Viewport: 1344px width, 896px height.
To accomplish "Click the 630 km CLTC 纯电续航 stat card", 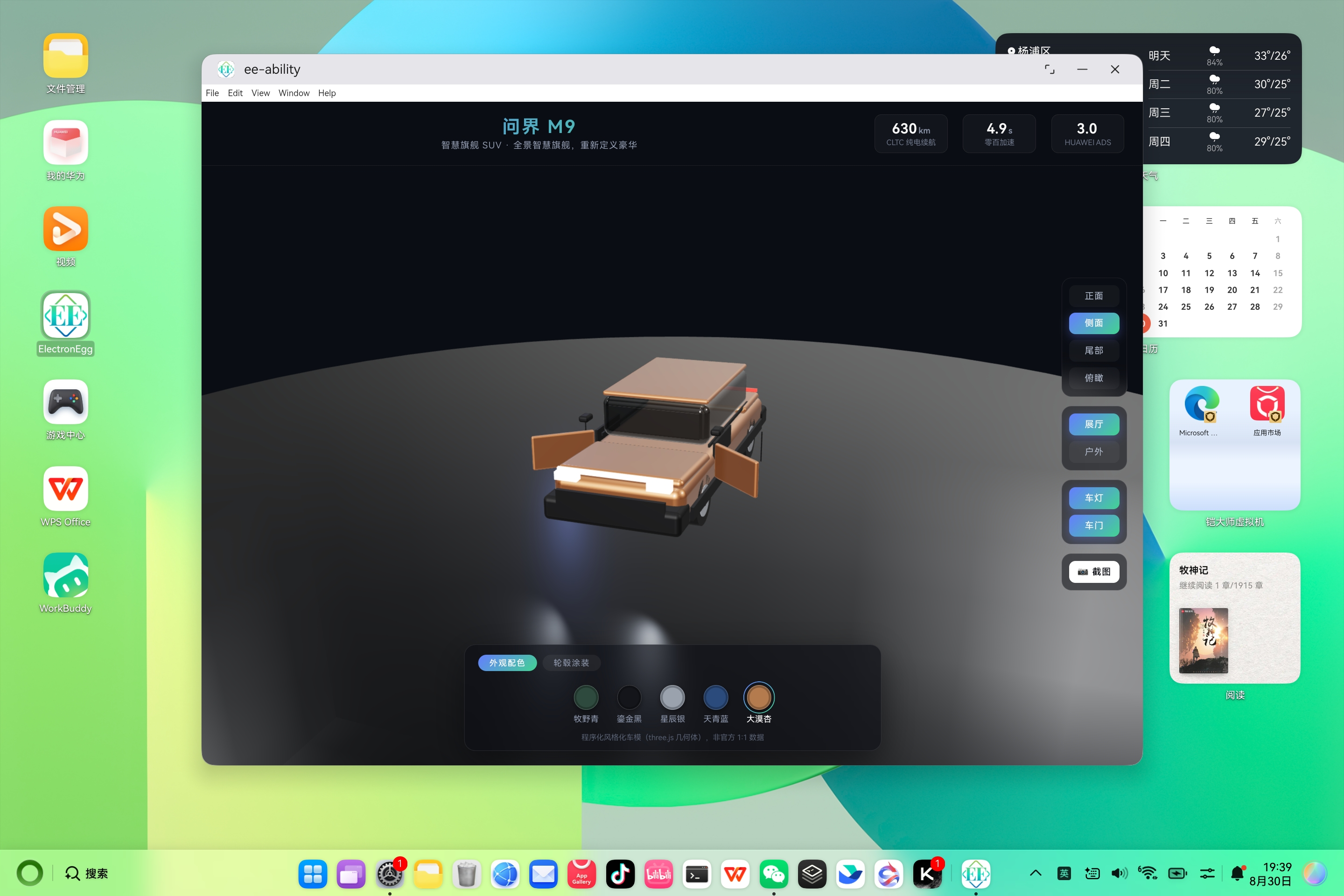I will [911, 134].
